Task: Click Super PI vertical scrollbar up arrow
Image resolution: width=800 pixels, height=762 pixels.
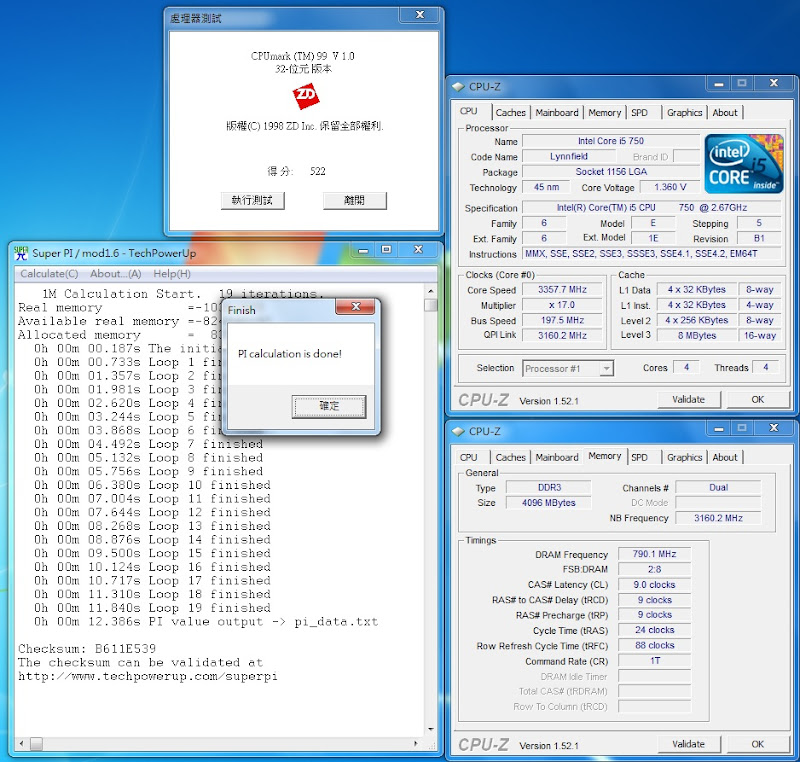Action: click(x=431, y=291)
